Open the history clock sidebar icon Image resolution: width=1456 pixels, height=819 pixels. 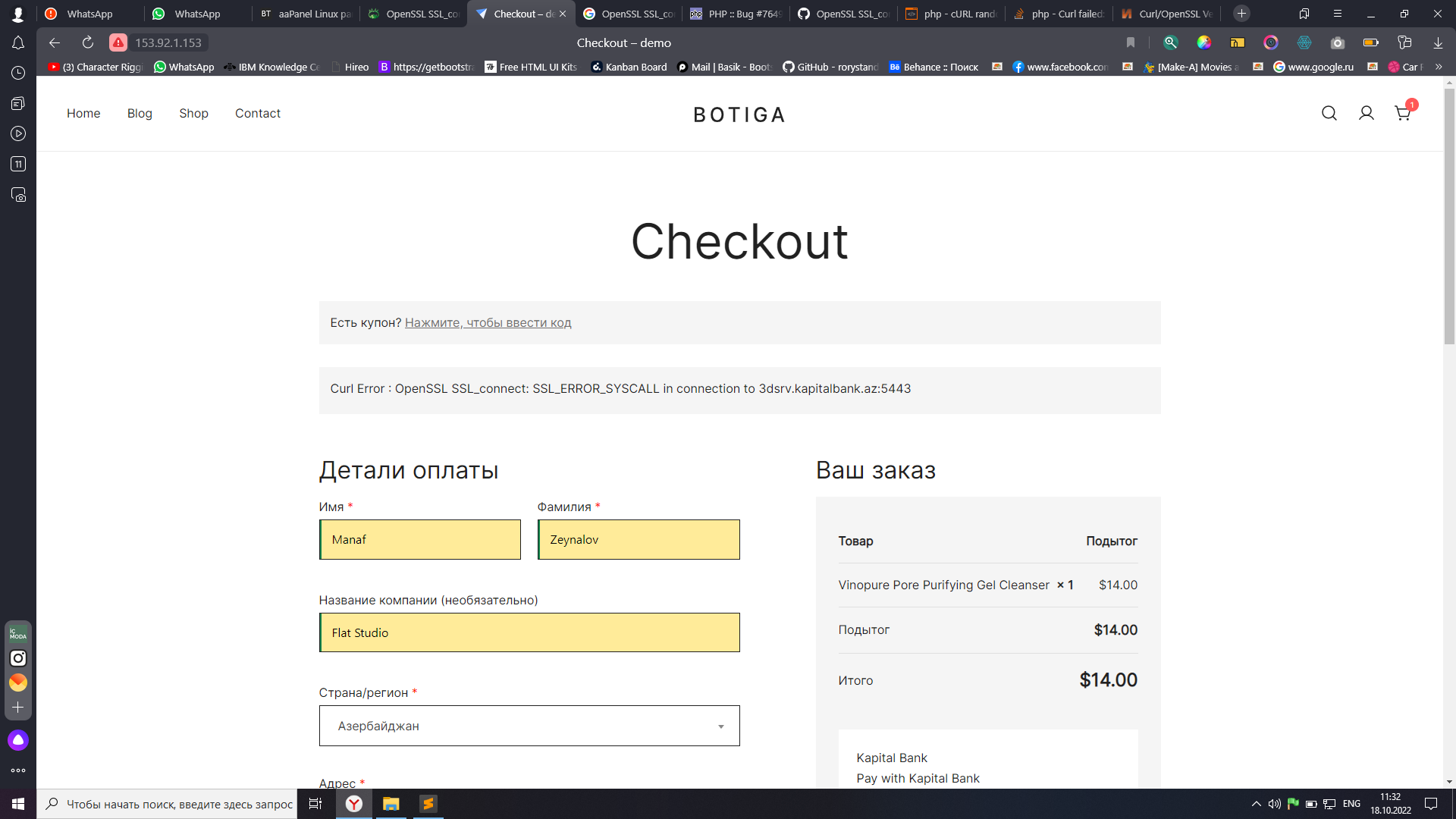[x=18, y=73]
